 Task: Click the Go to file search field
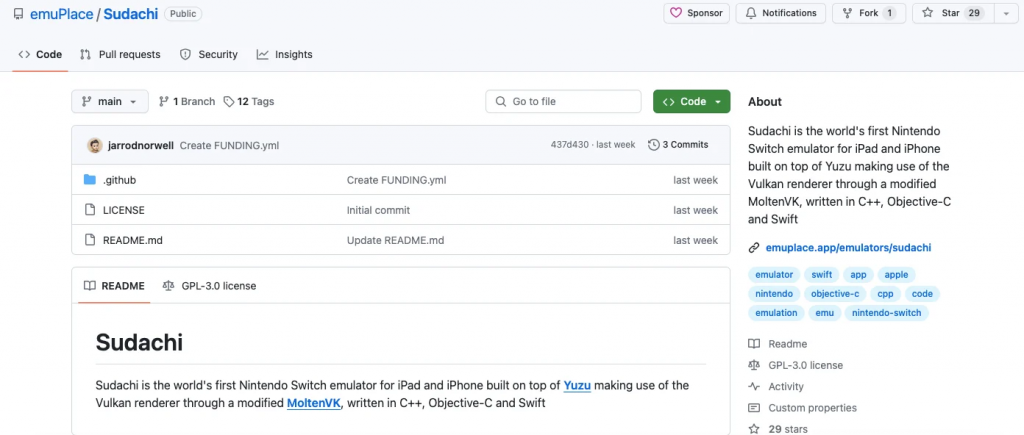click(x=563, y=101)
